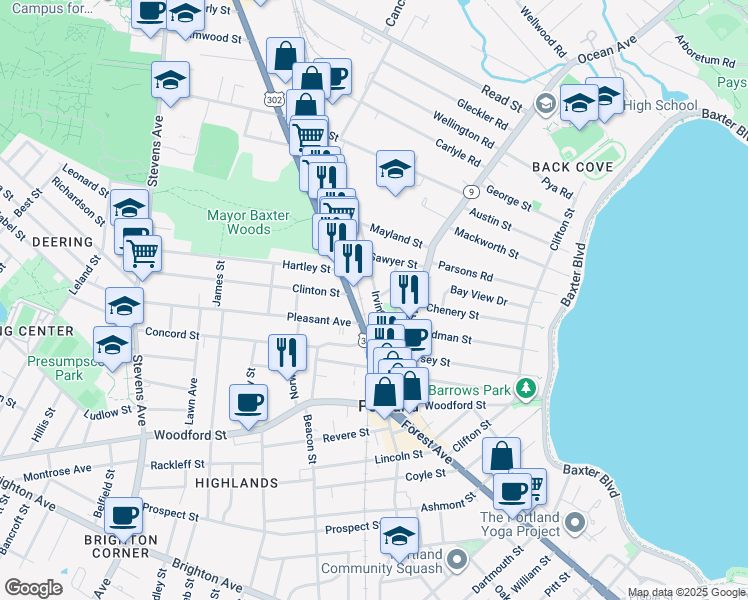Open the Google logo link
Image resolution: width=748 pixels, height=600 pixels.
33,588
